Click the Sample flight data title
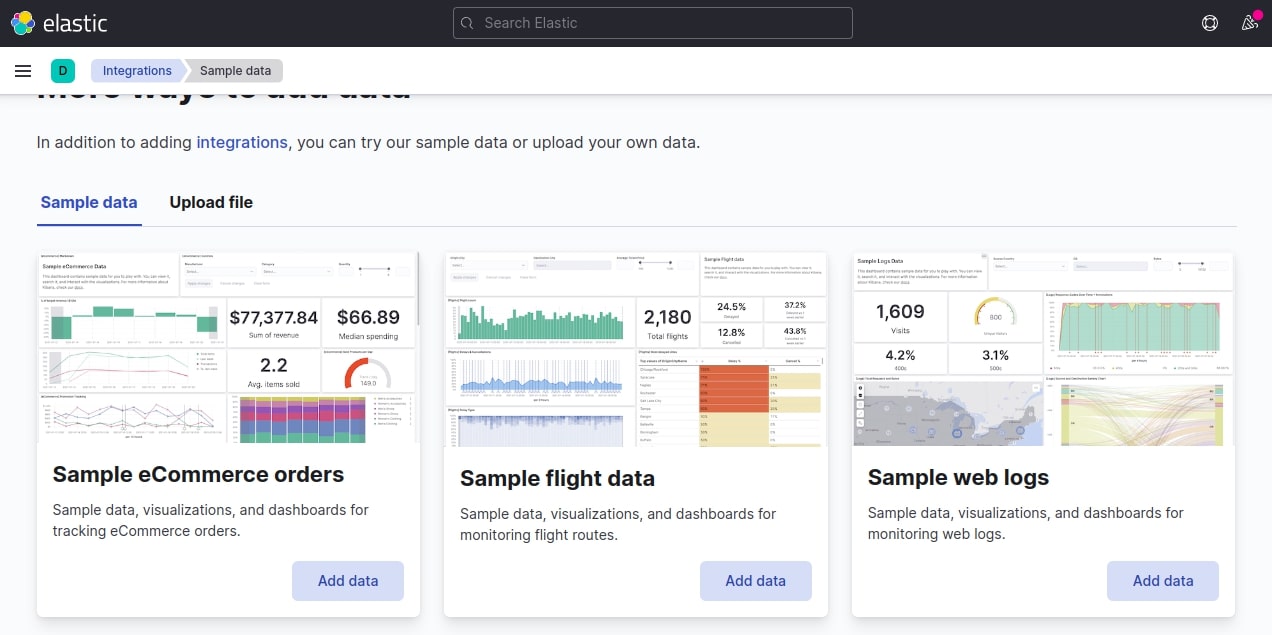1272x635 pixels. click(557, 478)
